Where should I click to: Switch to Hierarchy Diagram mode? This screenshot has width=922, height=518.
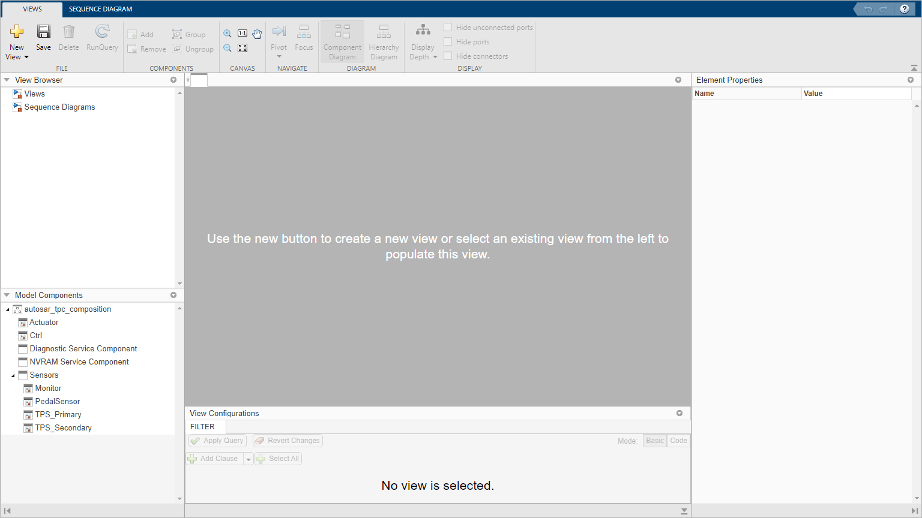(384, 42)
